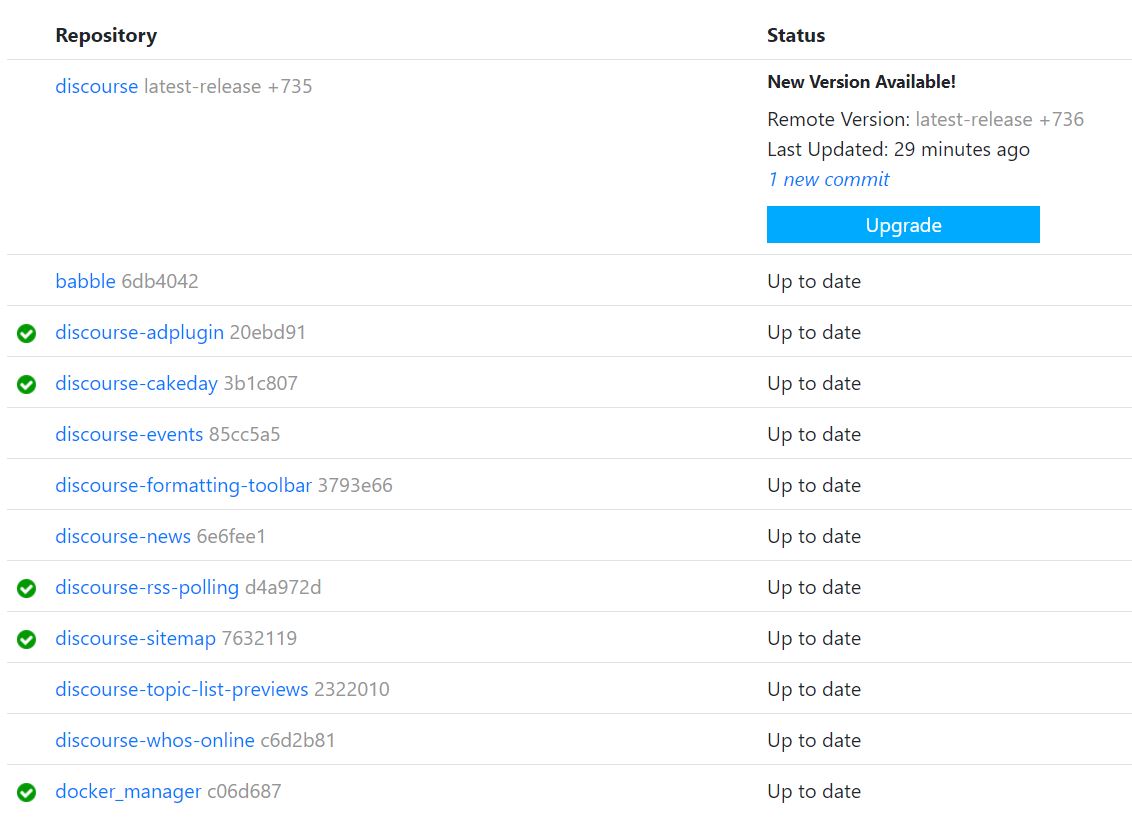
Task: Open the discourse-adplugin repository link
Action: click(x=139, y=332)
